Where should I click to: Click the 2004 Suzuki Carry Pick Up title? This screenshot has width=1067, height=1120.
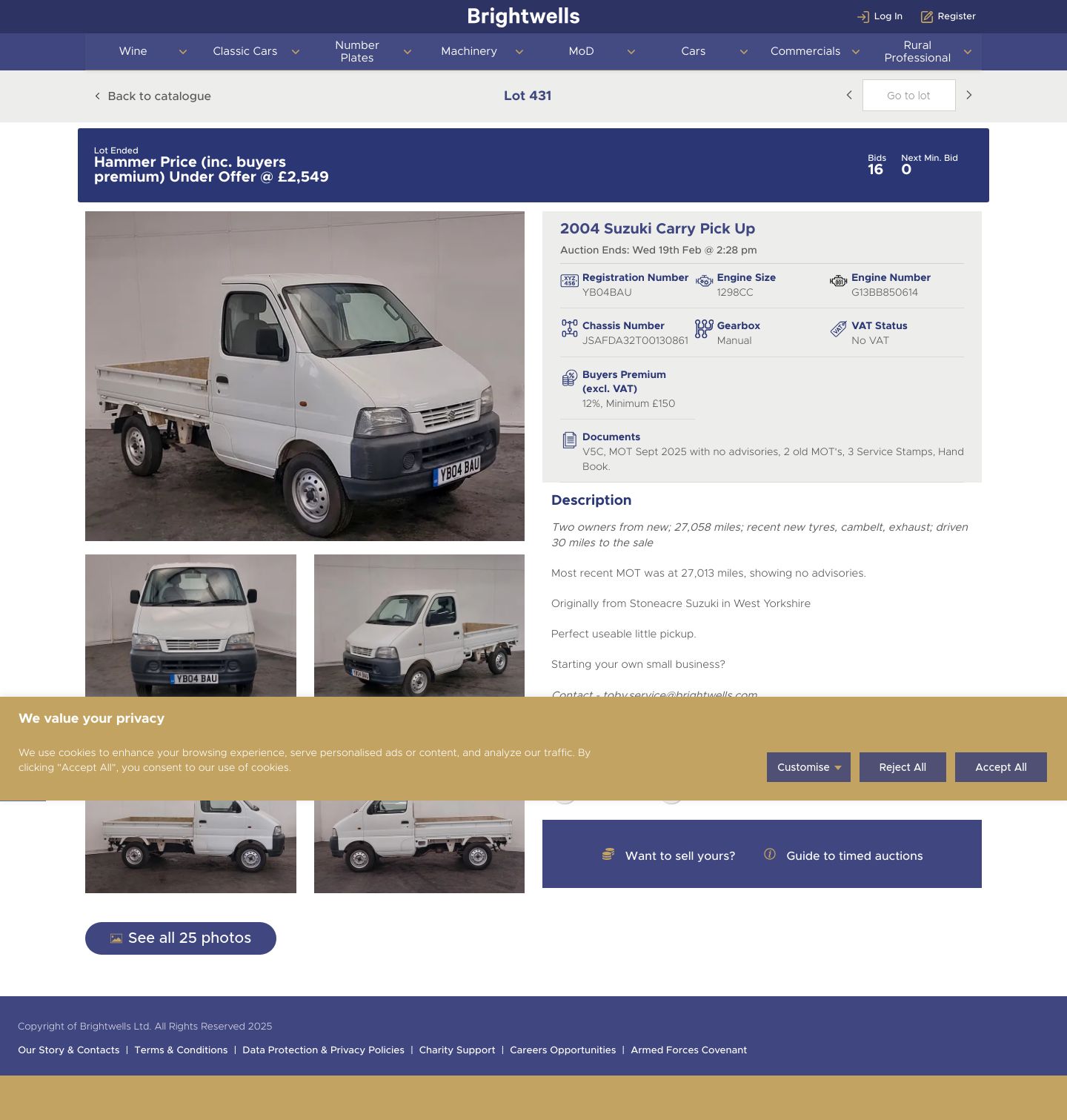(657, 228)
